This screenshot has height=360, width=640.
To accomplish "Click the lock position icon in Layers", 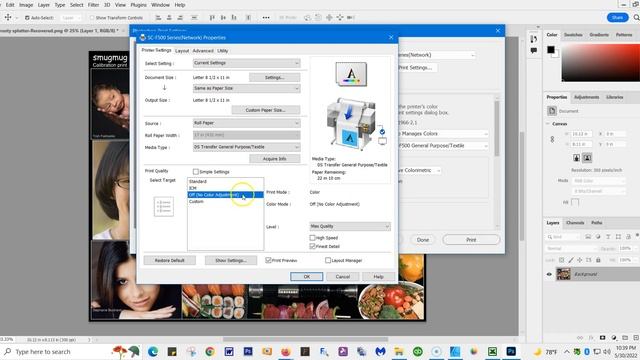I will [x=580, y=260].
